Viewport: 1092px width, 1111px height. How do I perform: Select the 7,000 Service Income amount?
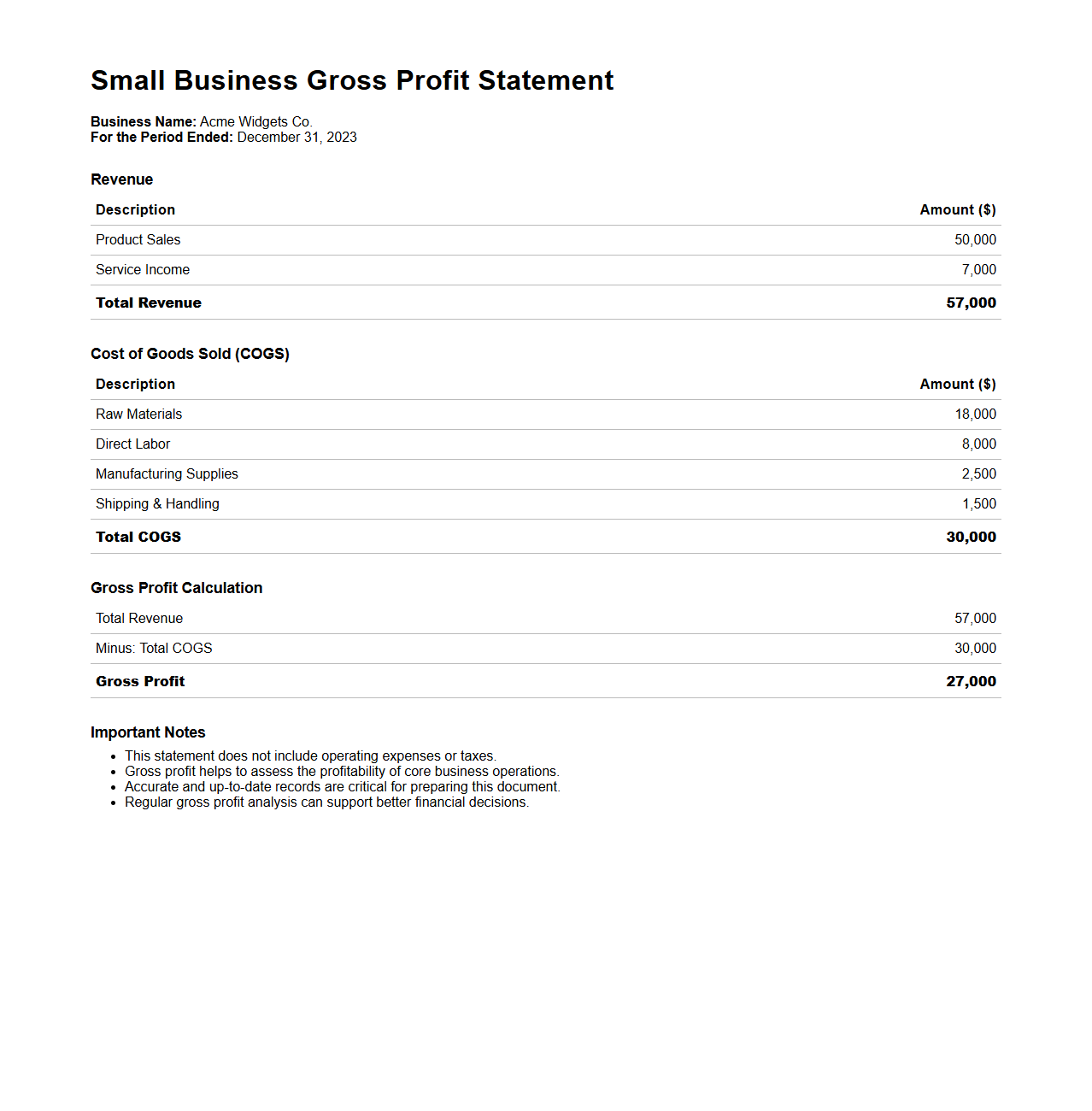coord(978,270)
